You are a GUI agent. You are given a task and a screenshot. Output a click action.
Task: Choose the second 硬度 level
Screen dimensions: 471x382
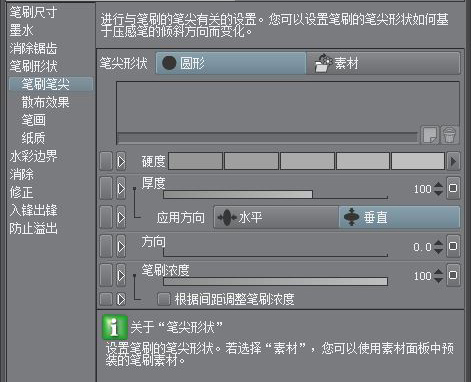[x=251, y=161]
